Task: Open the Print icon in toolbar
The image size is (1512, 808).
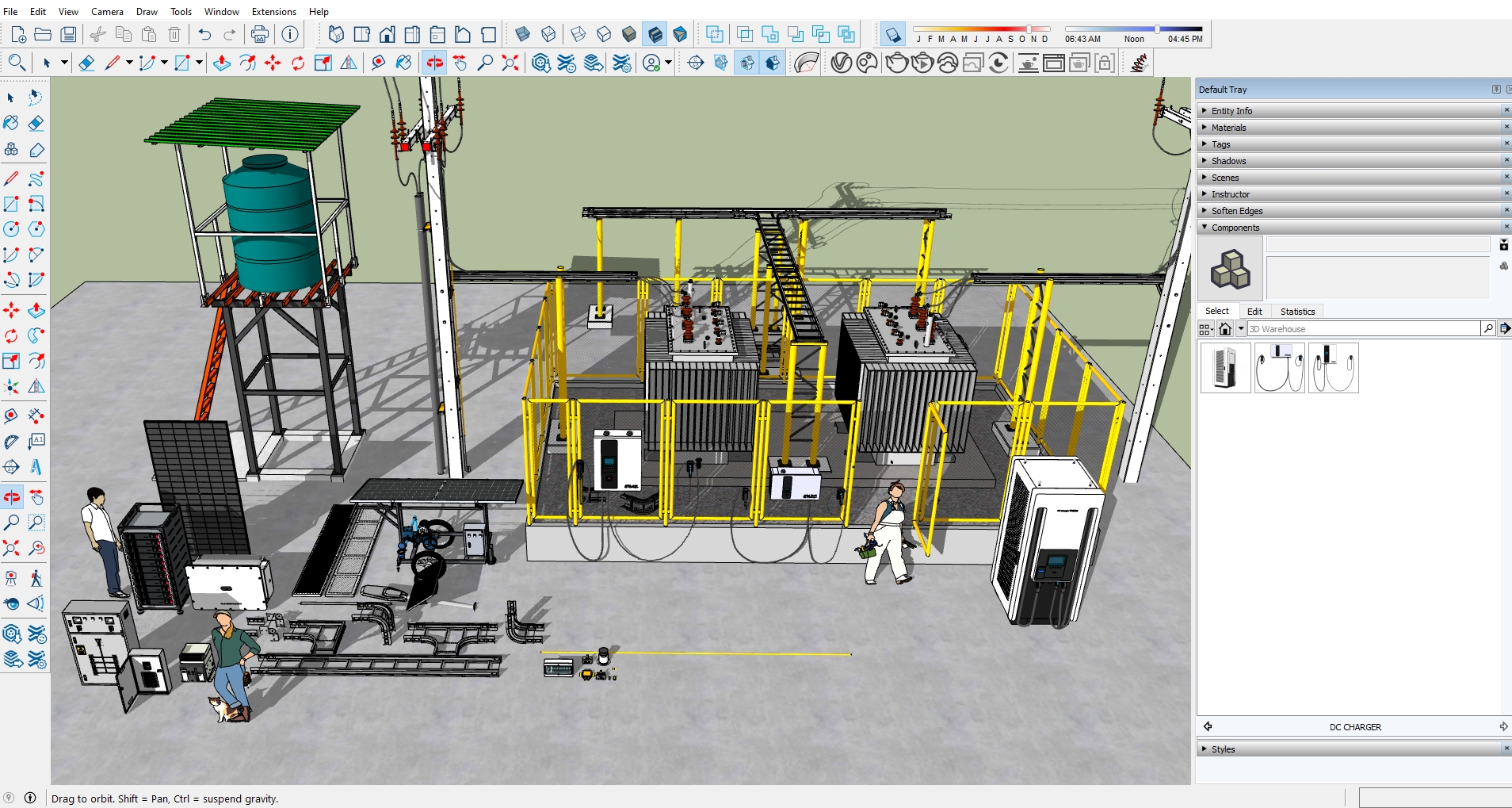Action: pyautogui.click(x=259, y=34)
